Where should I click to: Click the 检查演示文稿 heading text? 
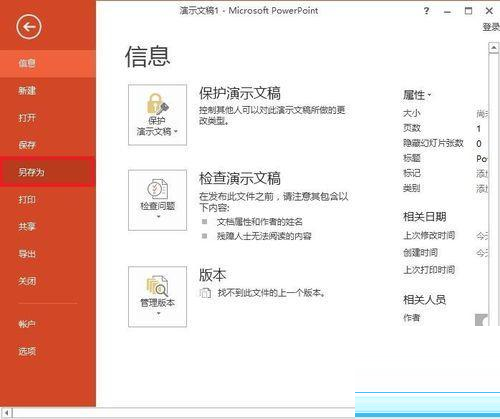pyautogui.click(x=240, y=178)
